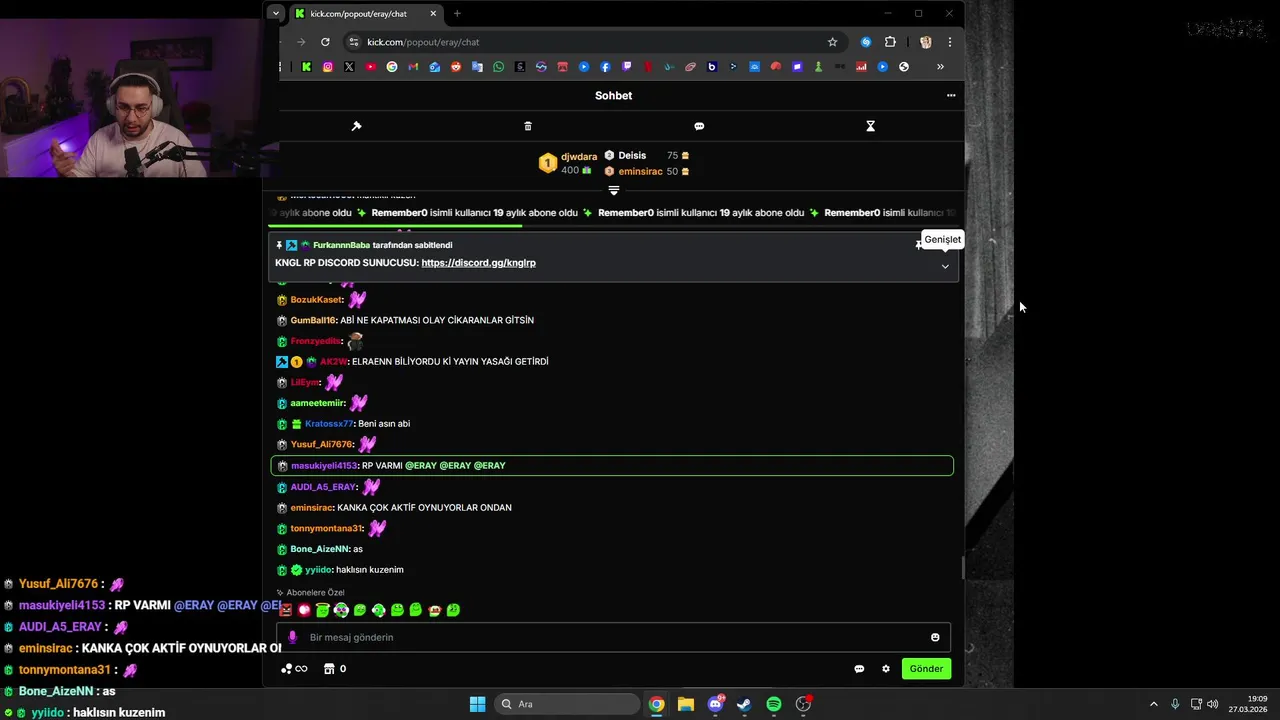The width and height of the screenshot is (1280, 720).
Task: Open the Google bookmark
Action: [x=392, y=67]
